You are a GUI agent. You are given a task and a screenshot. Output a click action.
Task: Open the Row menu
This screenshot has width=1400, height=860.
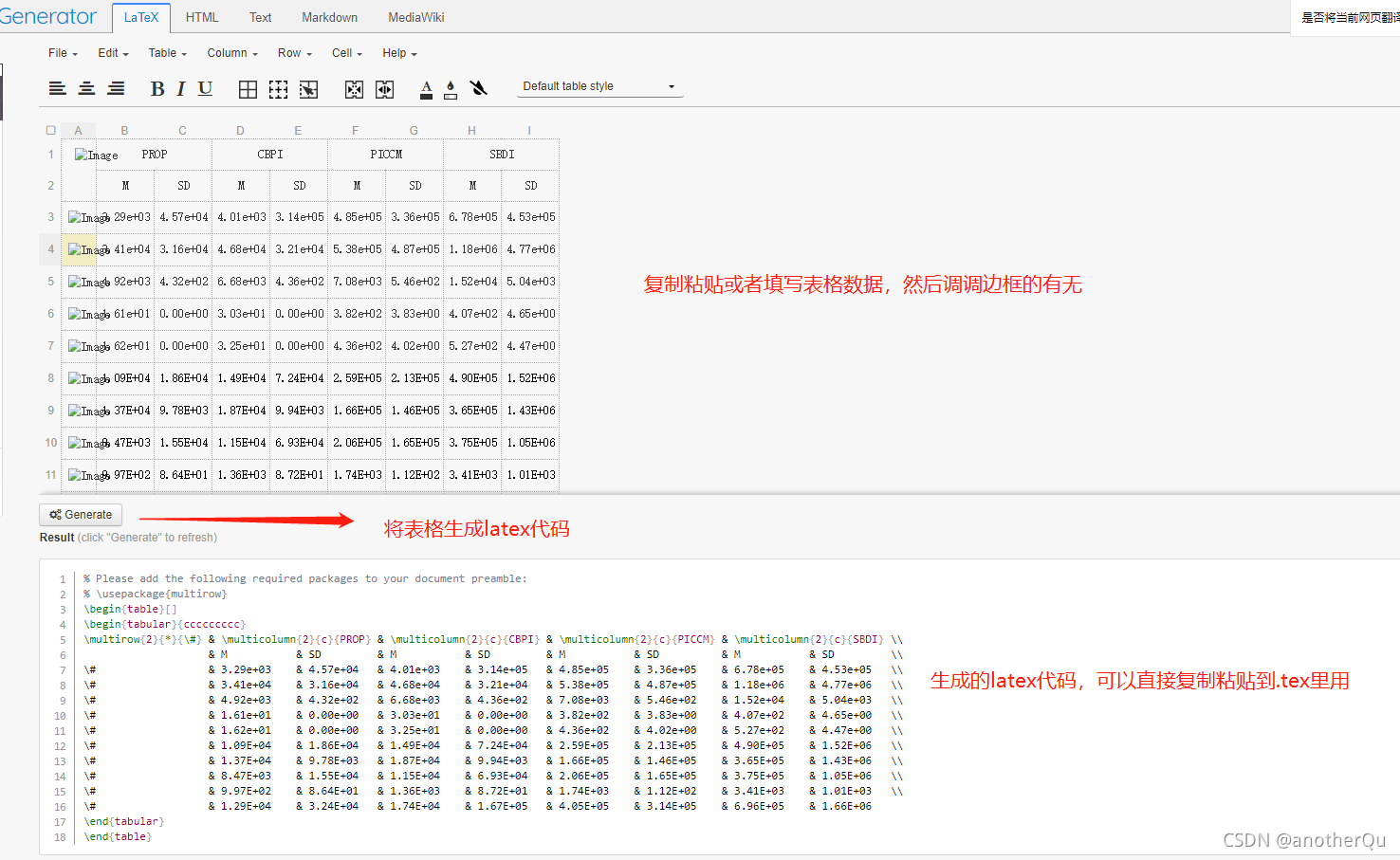[x=294, y=53]
